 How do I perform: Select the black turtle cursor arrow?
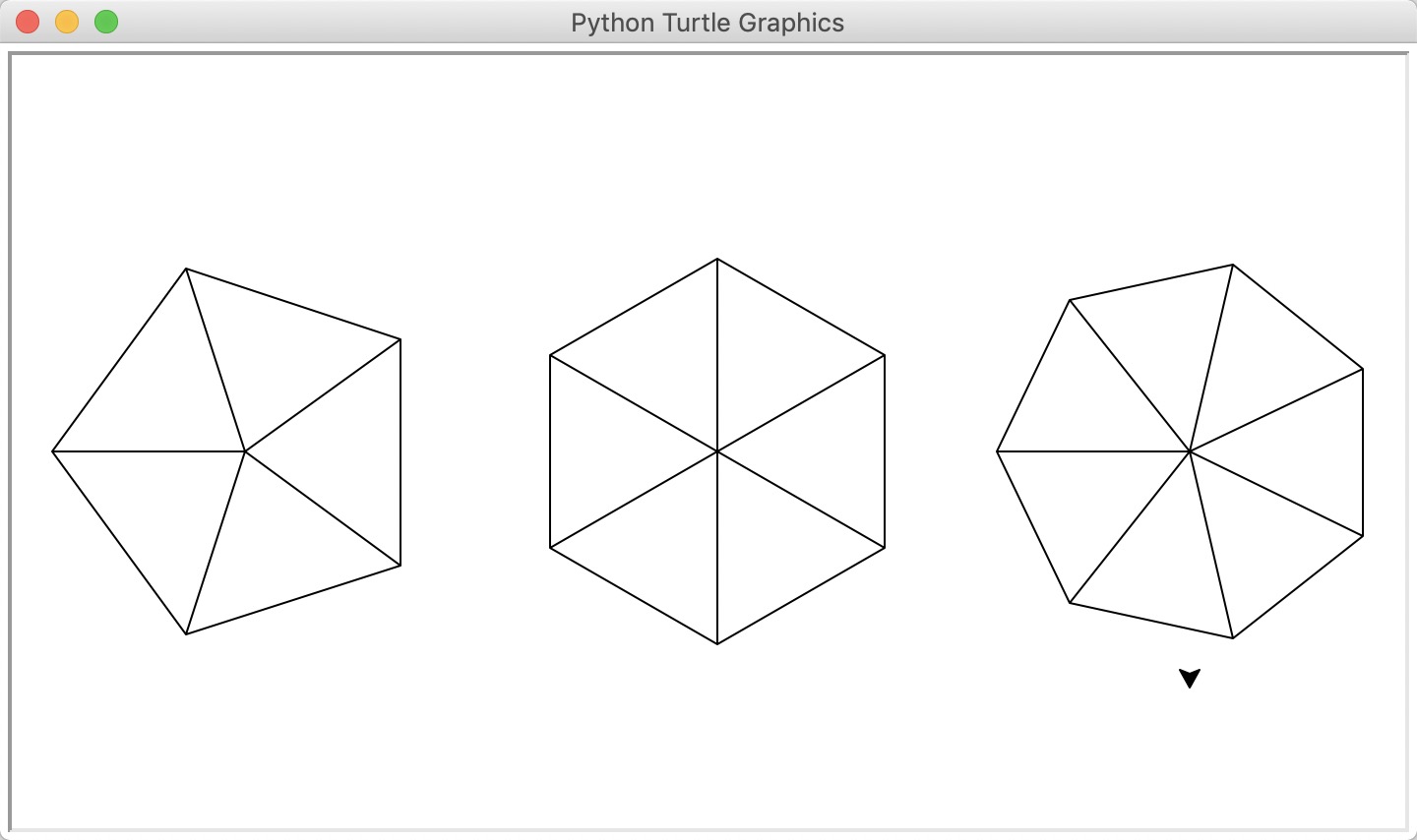1190,677
